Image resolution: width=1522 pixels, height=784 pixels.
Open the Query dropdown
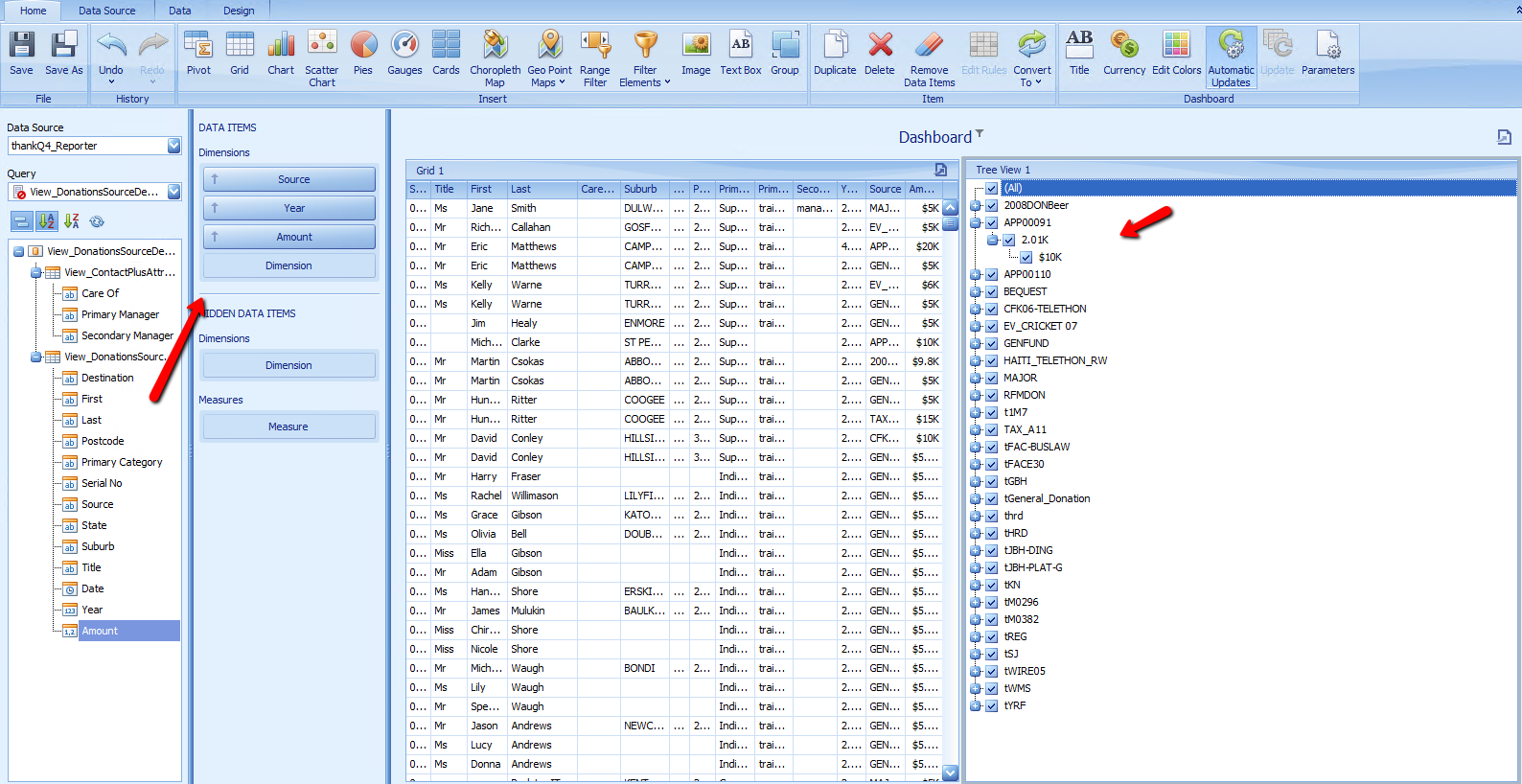click(x=173, y=192)
